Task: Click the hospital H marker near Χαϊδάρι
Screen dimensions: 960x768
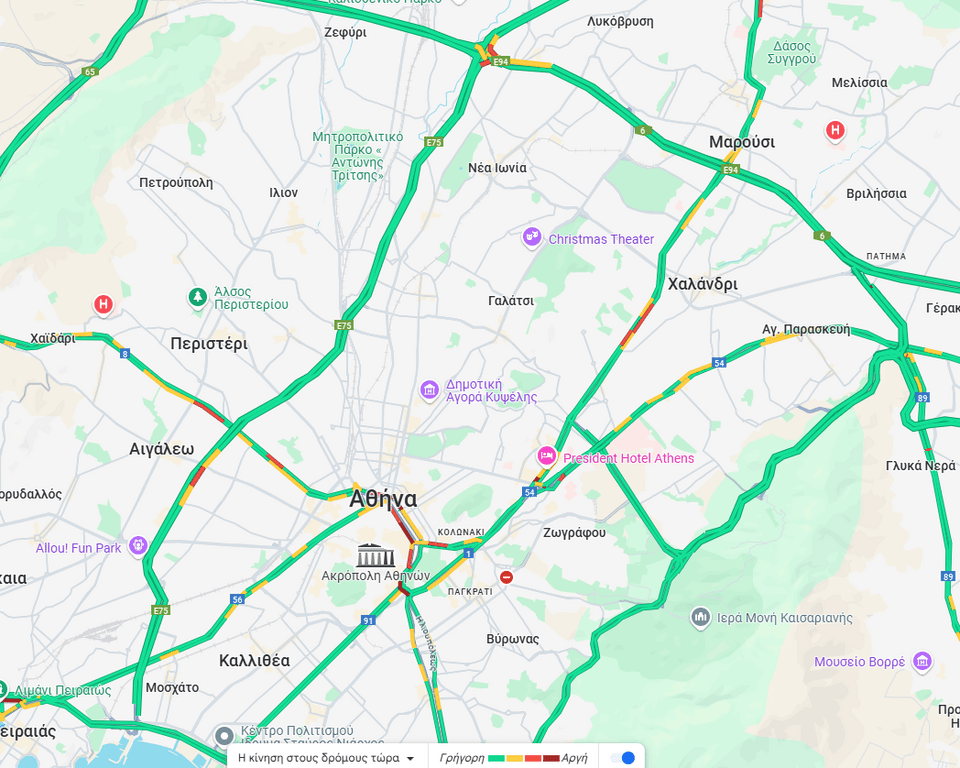Action: click(103, 304)
